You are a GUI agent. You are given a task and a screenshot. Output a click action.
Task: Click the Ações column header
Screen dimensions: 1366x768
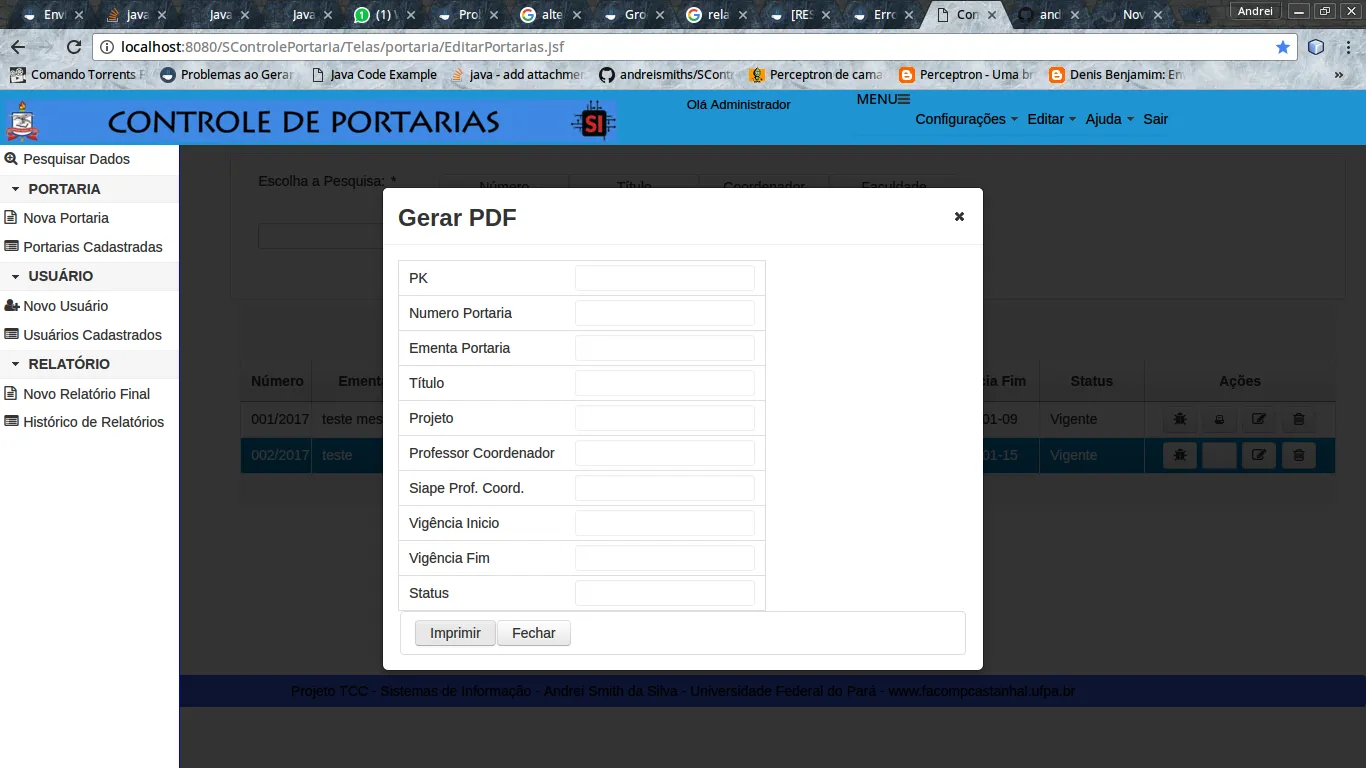1240,381
